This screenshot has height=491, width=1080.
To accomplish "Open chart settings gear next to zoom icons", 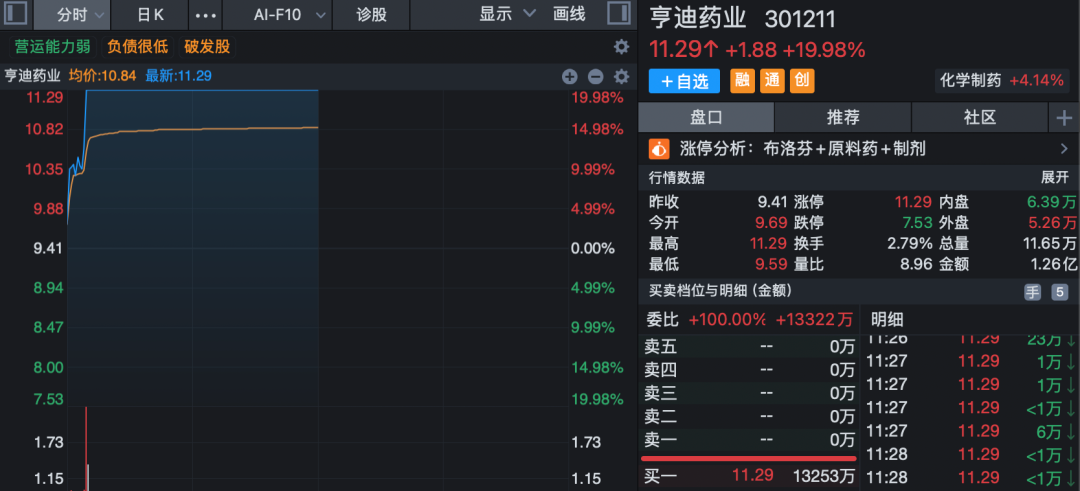I will 621,76.
